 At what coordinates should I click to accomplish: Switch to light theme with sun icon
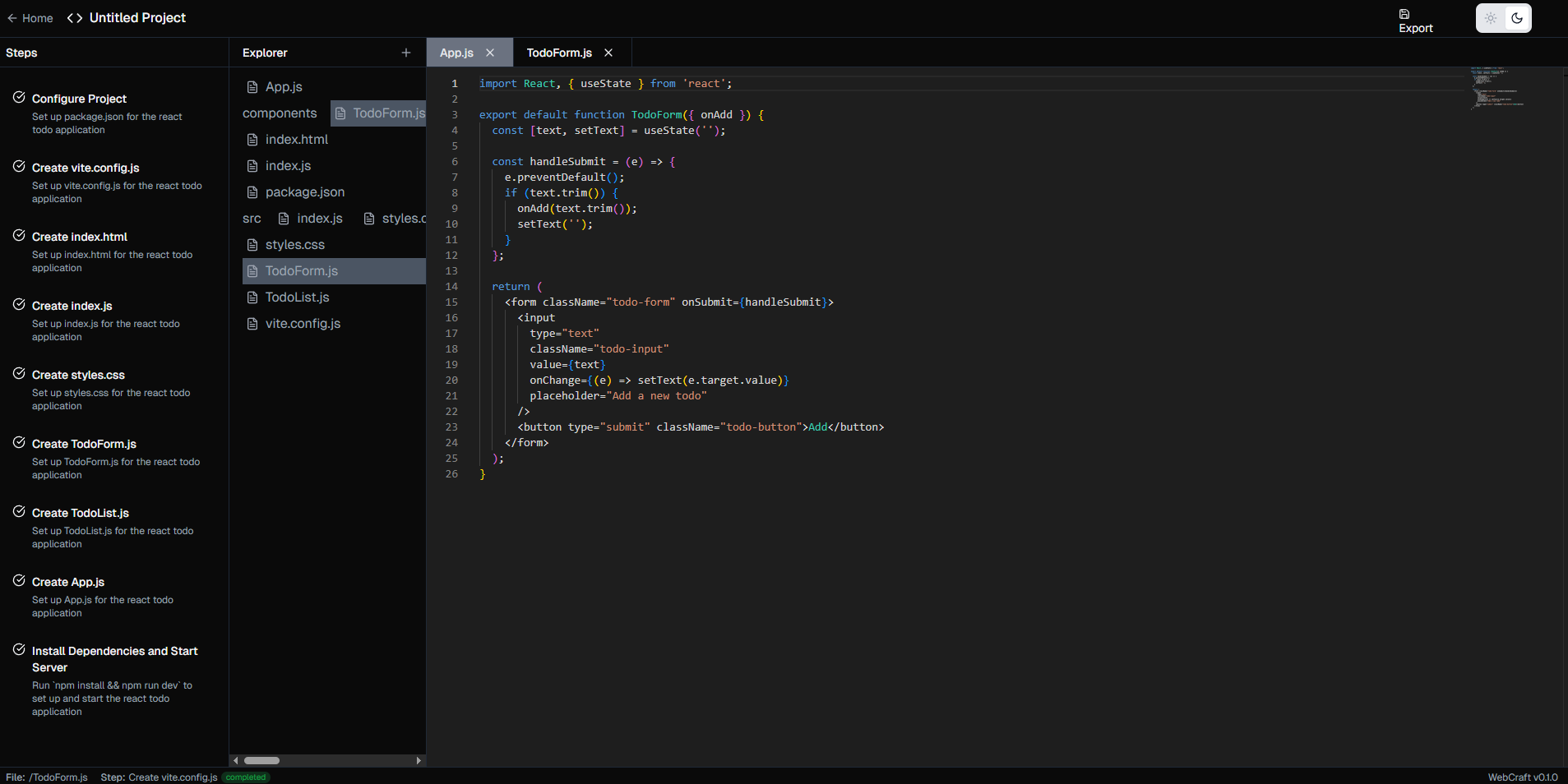(1491, 18)
